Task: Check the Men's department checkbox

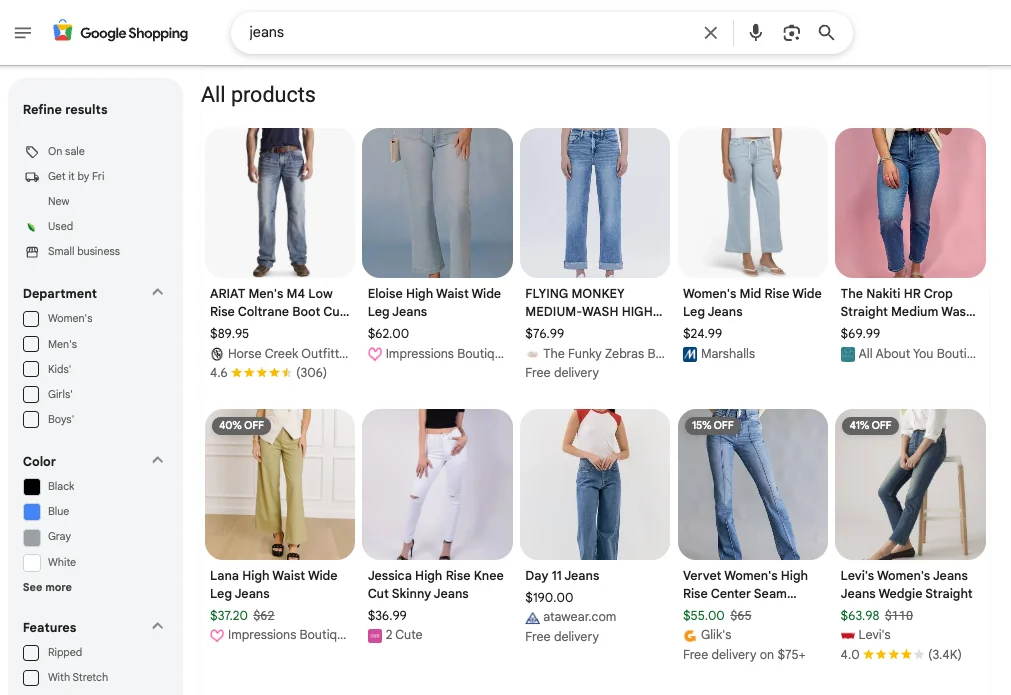Action: coord(31,344)
